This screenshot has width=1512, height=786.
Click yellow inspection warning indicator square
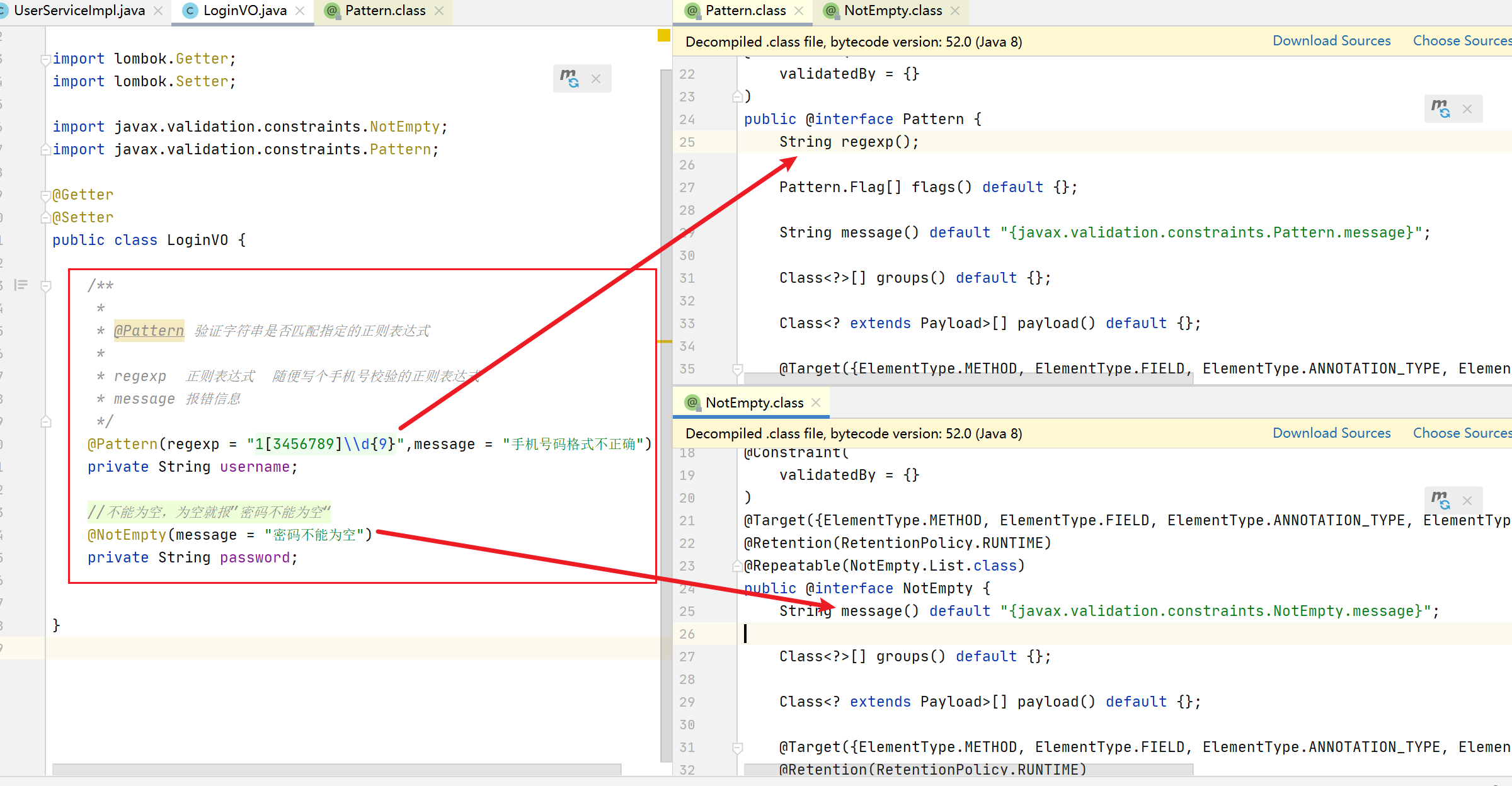(x=663, y=35)
